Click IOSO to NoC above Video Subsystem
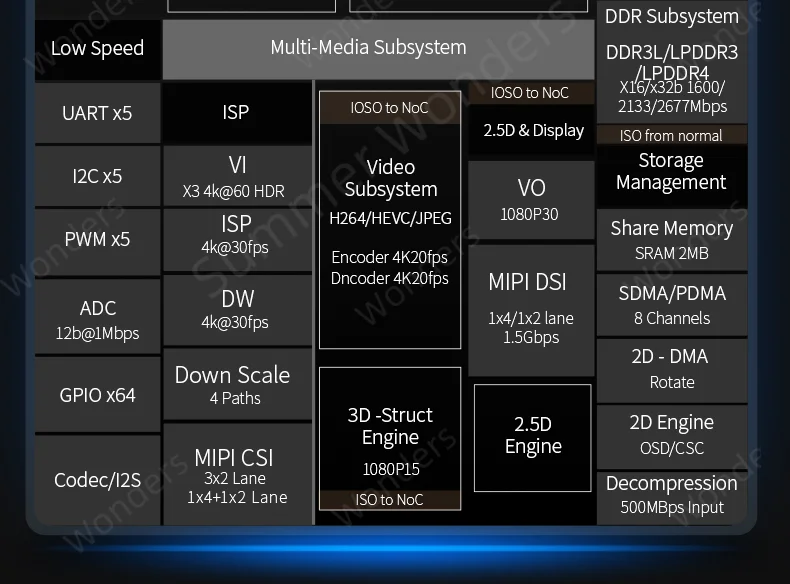Image resolution: width=790 pixels, height=584 pixels. pos(389,107)
